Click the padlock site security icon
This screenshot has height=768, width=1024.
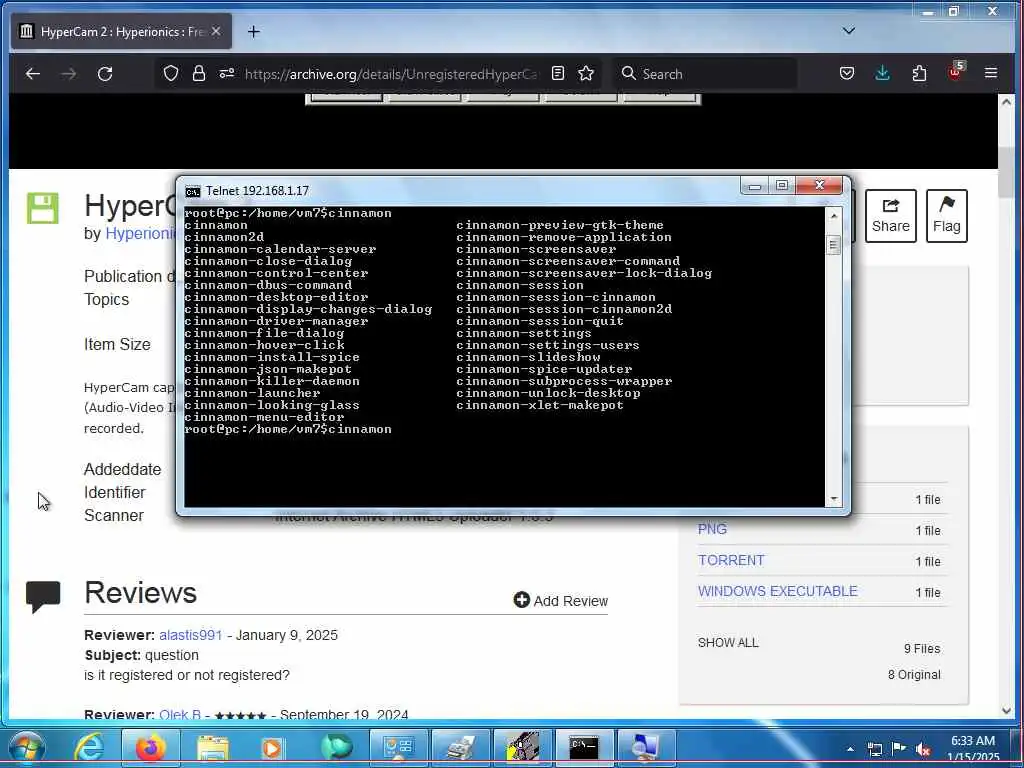click(199, 73)
